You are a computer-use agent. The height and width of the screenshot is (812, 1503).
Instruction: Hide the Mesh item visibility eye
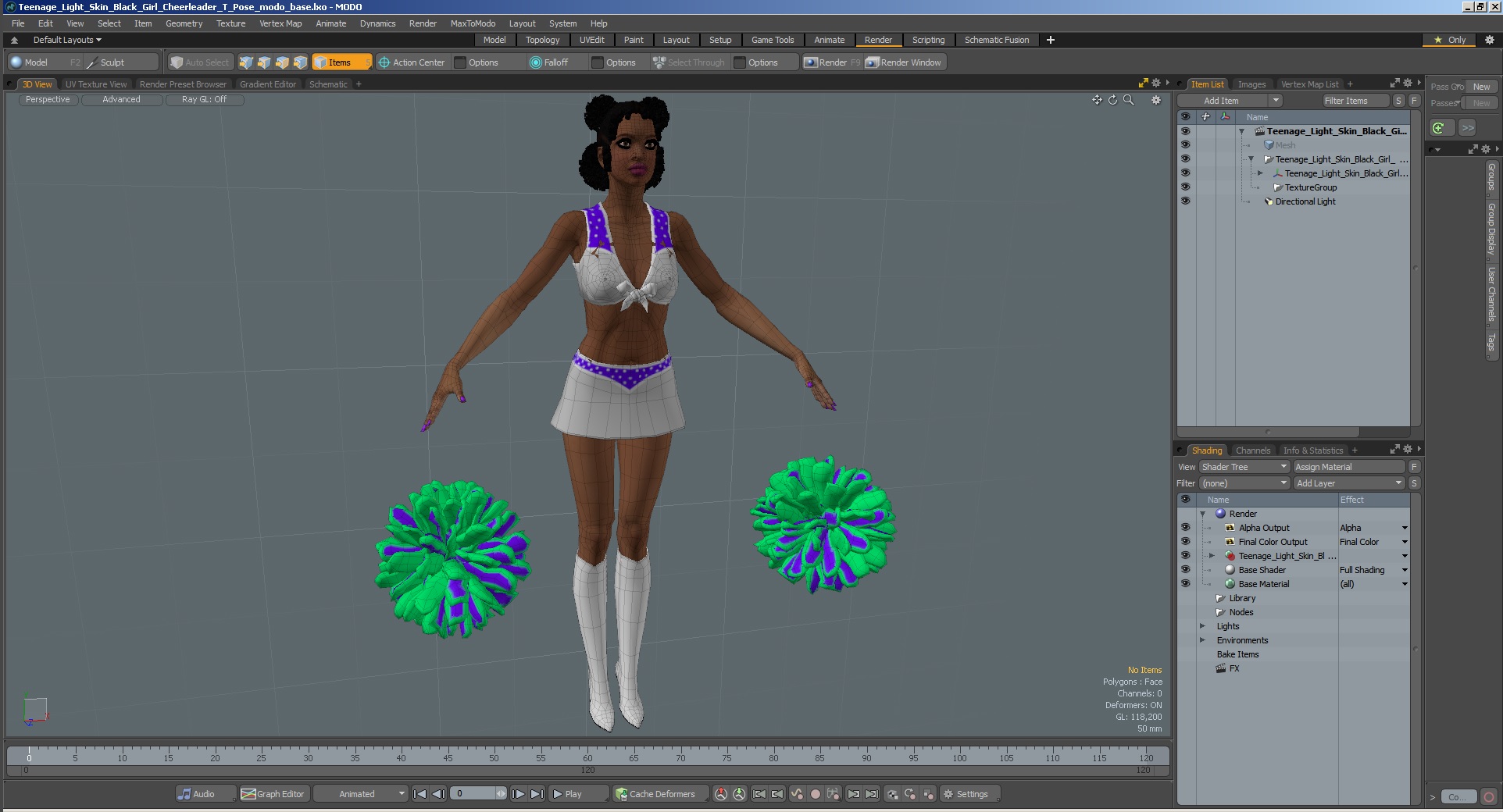[1185, 145]
